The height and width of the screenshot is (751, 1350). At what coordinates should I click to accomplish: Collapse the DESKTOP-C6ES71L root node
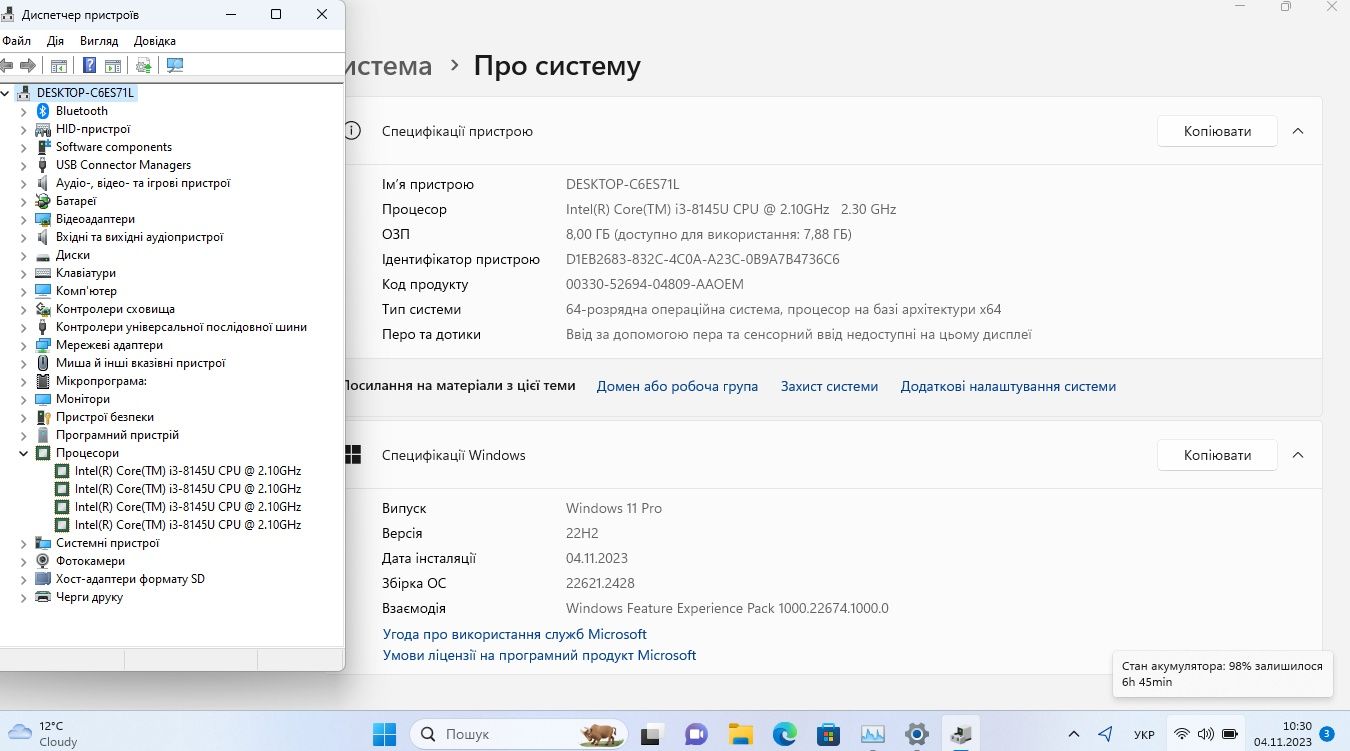click(6, 93)
